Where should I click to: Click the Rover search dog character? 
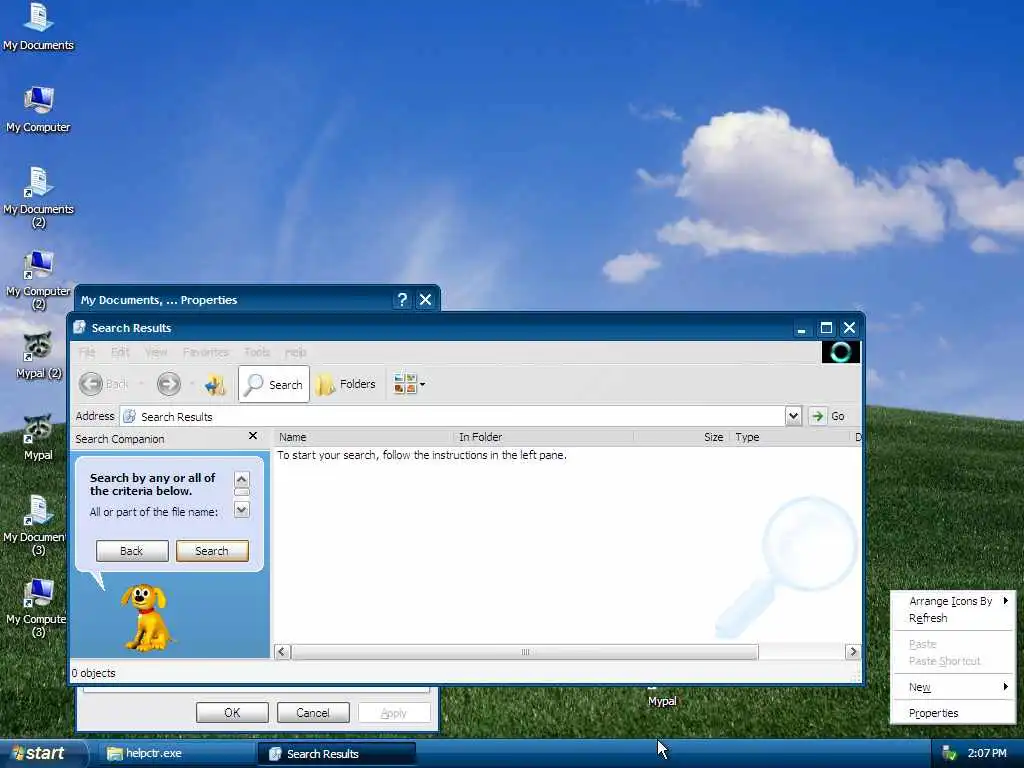[x=146, y=618]
